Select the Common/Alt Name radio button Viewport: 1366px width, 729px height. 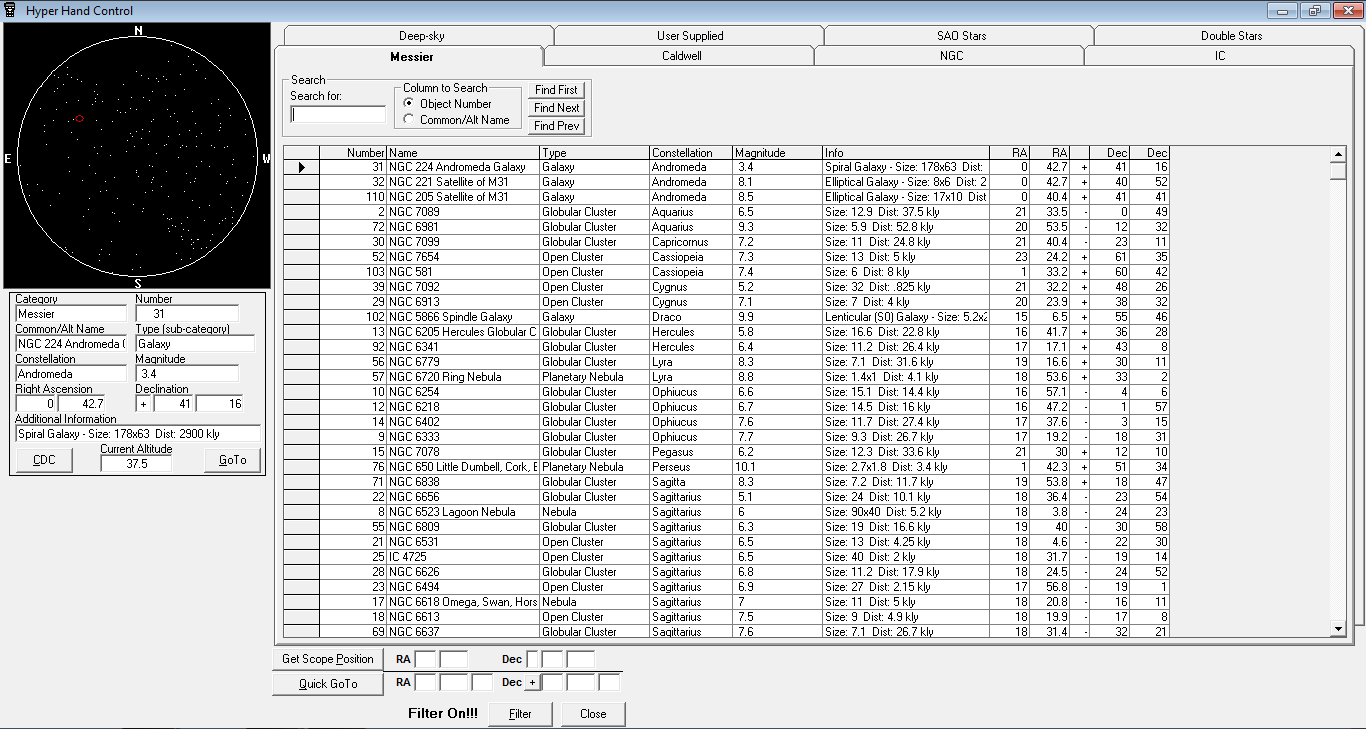click(408, 120)
